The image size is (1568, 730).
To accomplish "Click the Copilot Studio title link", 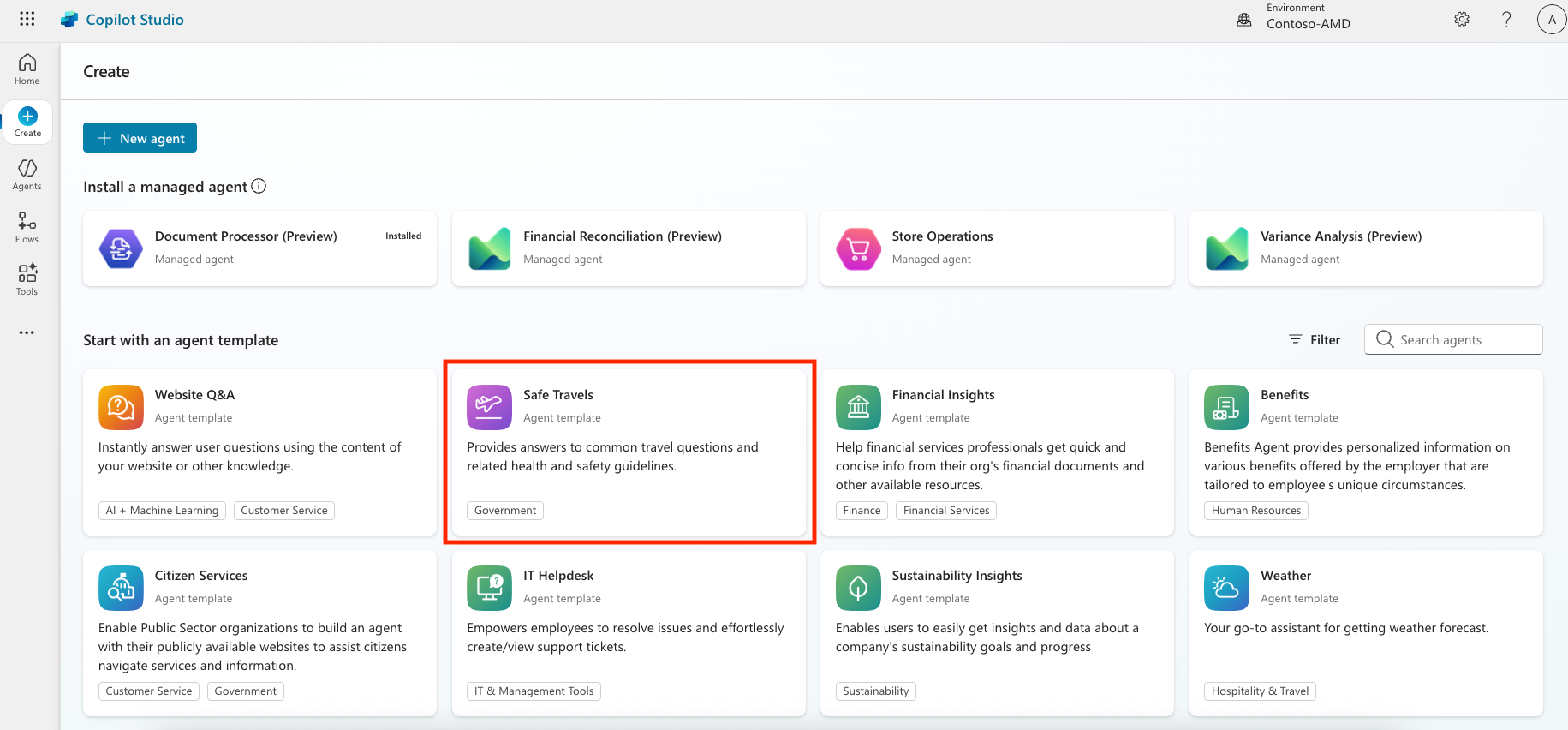I will tap(134, 19).
